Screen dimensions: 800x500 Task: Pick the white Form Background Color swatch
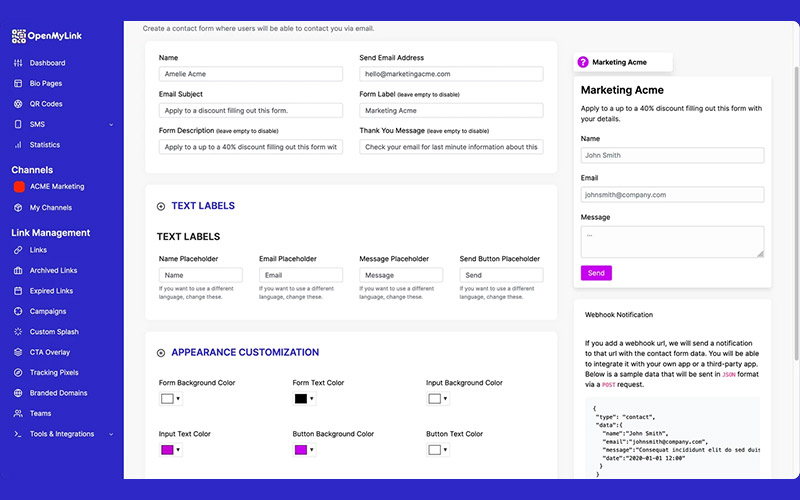[167, 399]
